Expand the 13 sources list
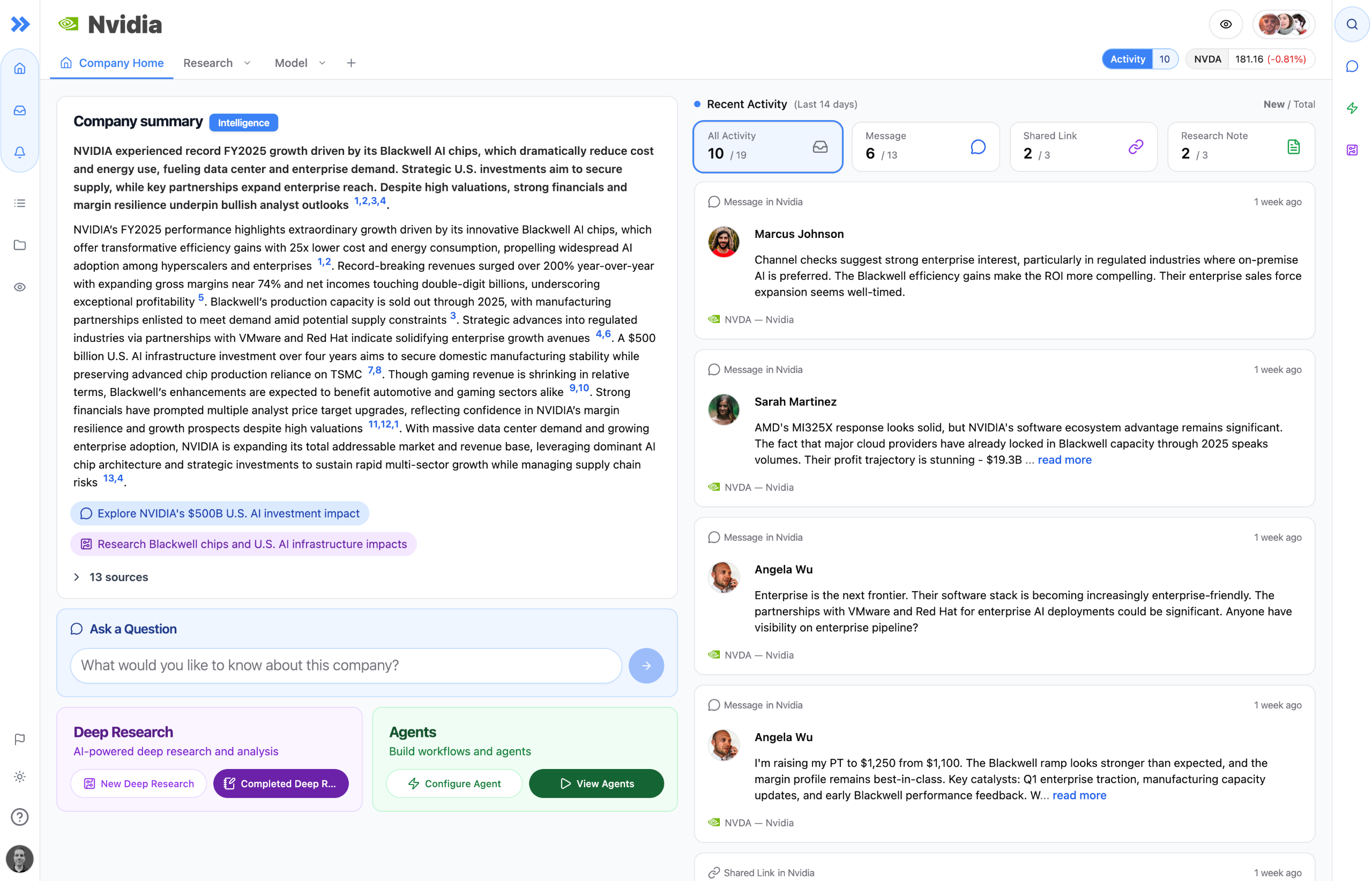The height and width of the screenshot is (881, 1372). tap(111, 577)
